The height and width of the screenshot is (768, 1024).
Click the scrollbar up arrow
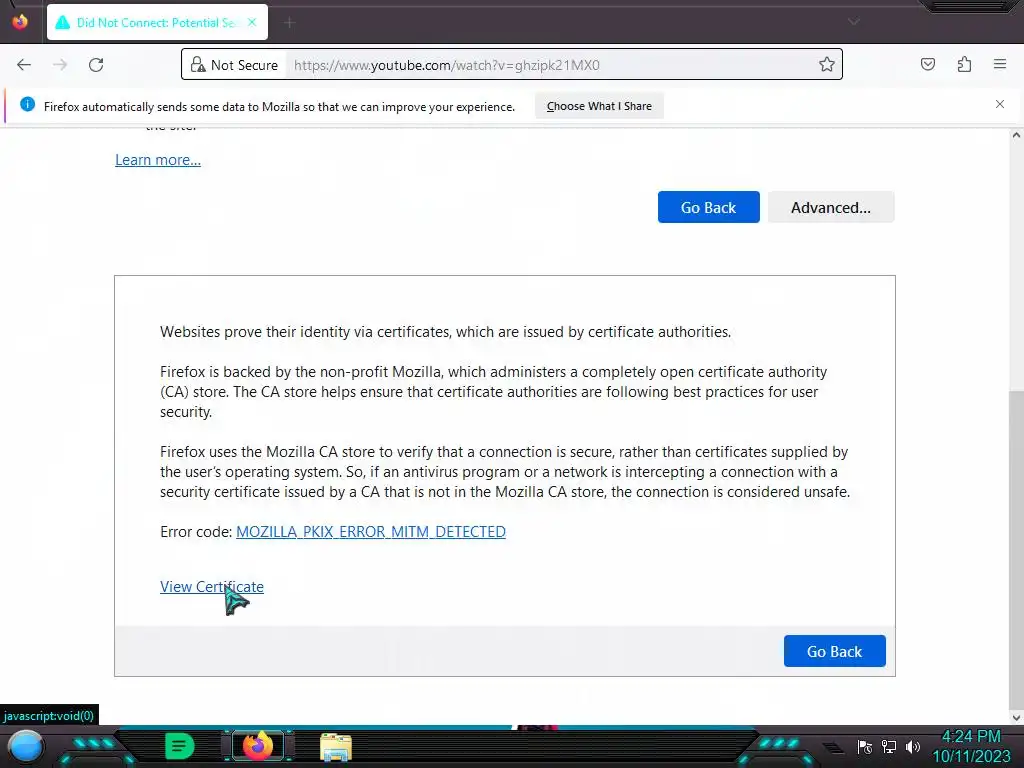(1016, 135)
